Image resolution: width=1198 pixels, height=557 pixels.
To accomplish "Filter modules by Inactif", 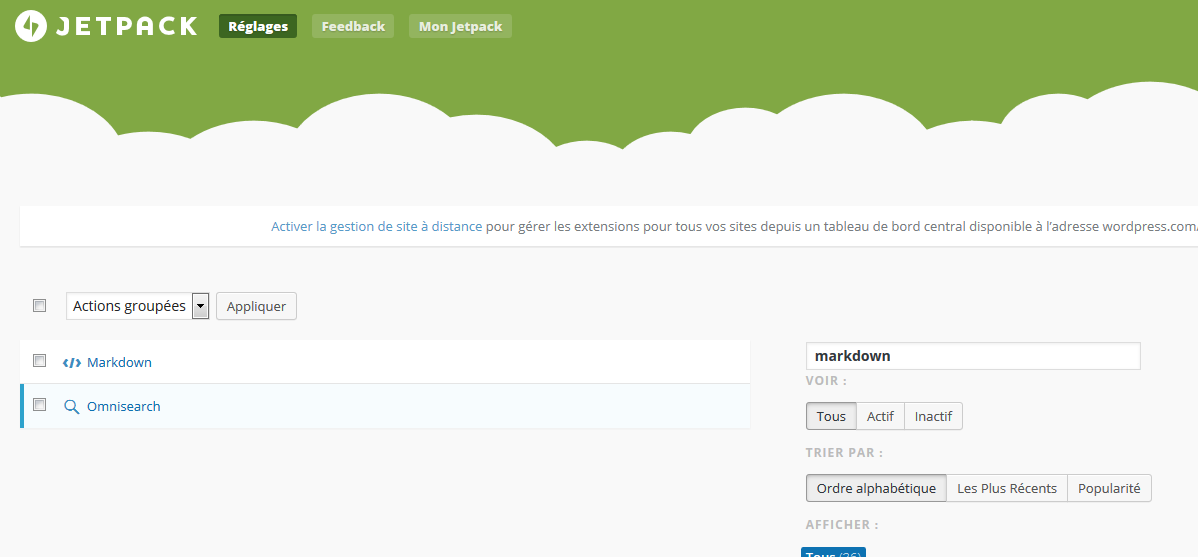I will pyautogui.click(x=934, y=416).
